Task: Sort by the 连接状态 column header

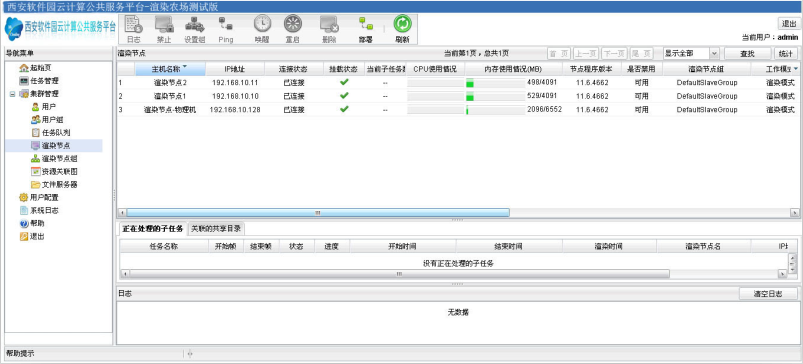Action: (293, 69)
